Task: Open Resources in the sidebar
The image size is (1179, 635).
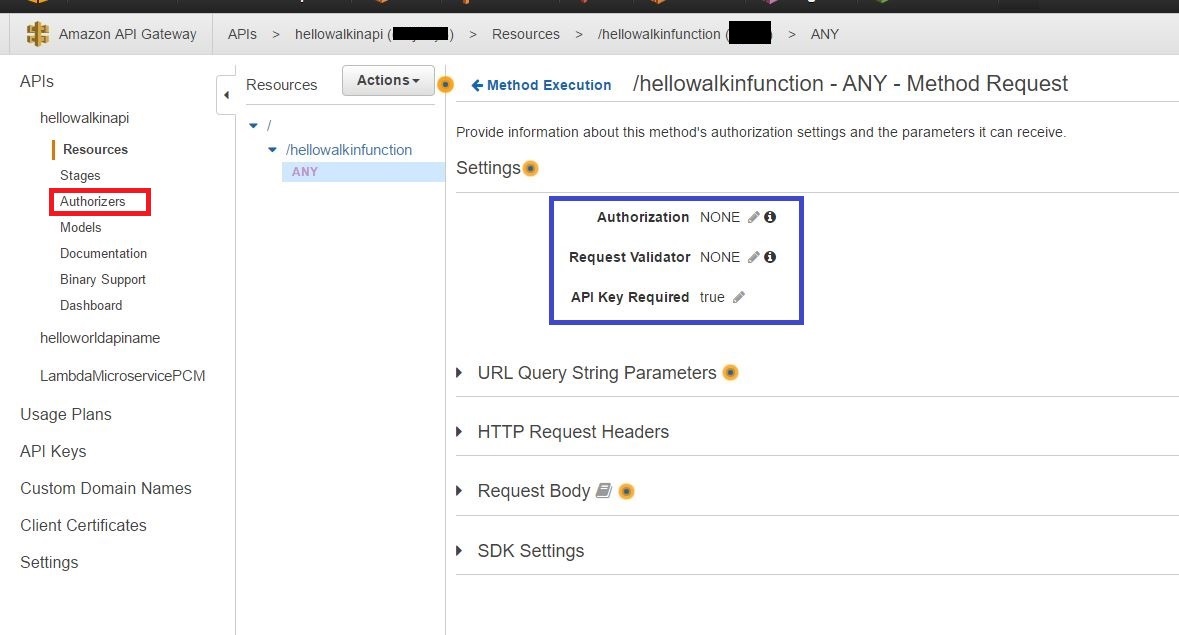Action: pyautogui.click(x=95, y=150)
